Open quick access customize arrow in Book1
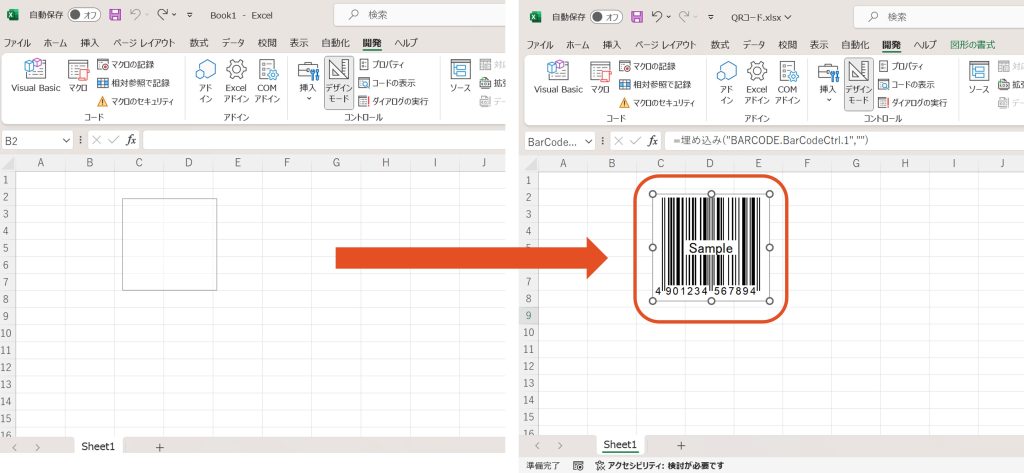Screen dimensions: 1024x473 pyautogui.click(x=189, y=14)
